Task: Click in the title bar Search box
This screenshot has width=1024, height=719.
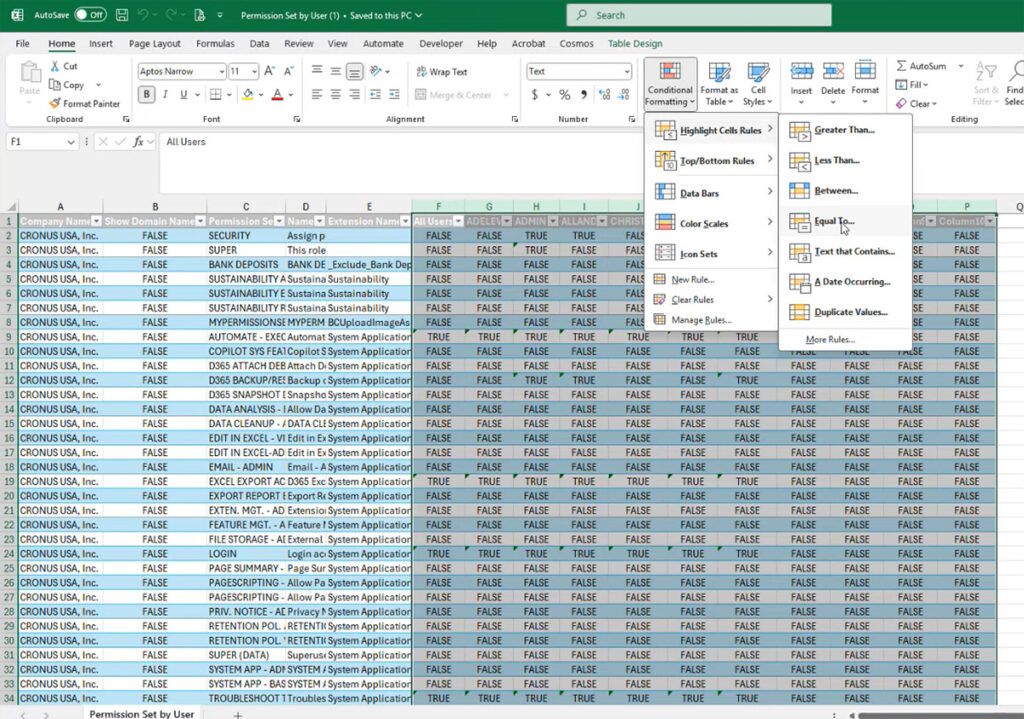Action: [x=699, y=15]
